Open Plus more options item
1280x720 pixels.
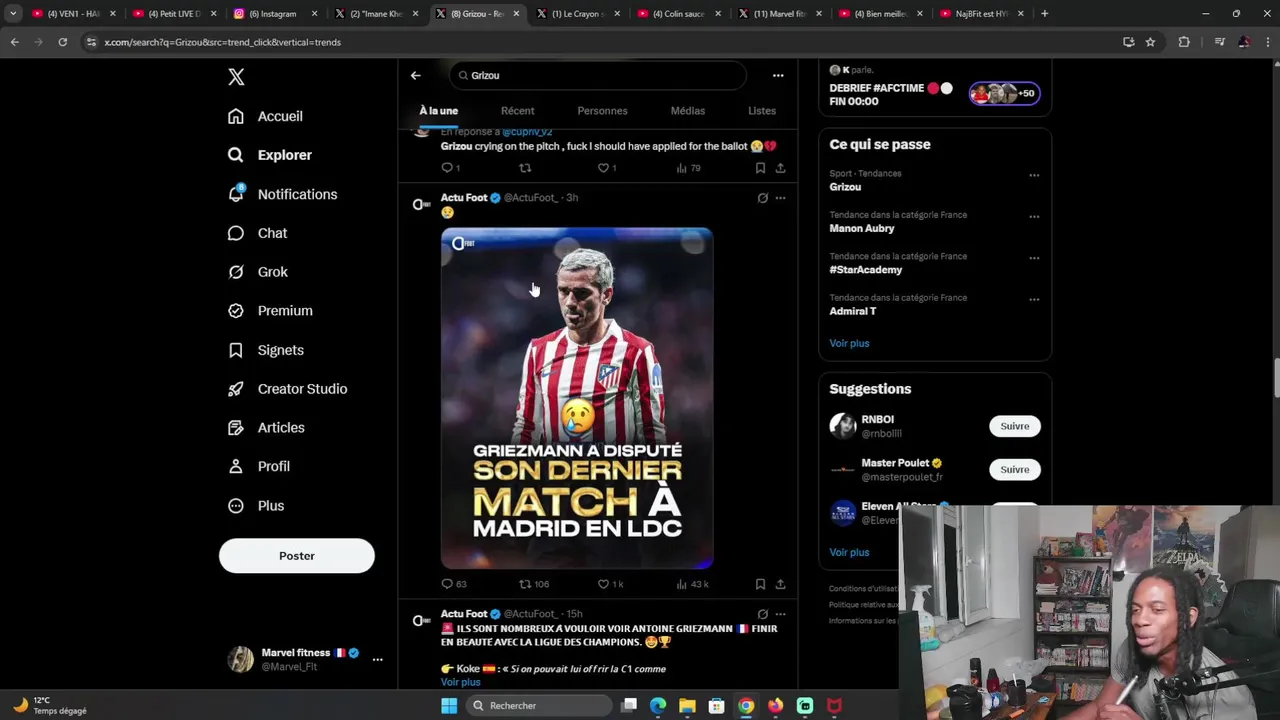[x=256, y=506]
